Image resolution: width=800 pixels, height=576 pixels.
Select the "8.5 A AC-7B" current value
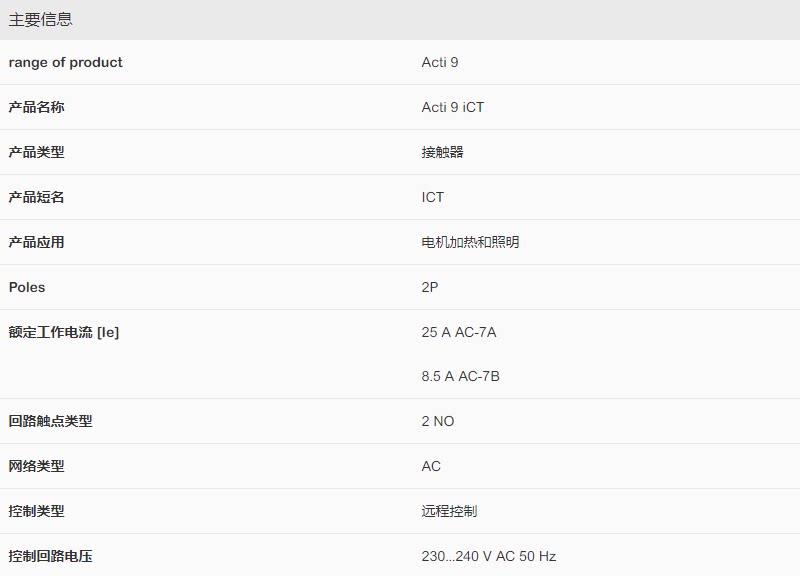click(460, 376)
